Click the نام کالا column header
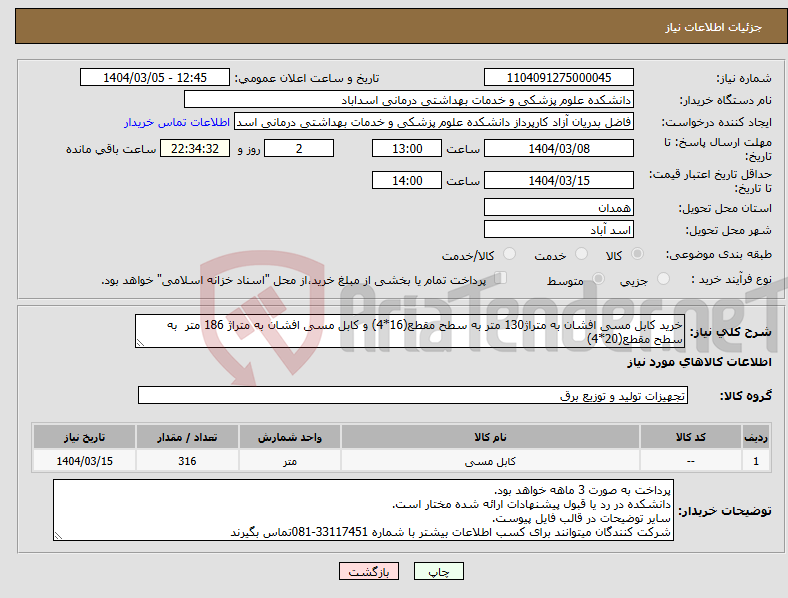The image size is (788, 598). pyautogui.click(x=490, y=437)
